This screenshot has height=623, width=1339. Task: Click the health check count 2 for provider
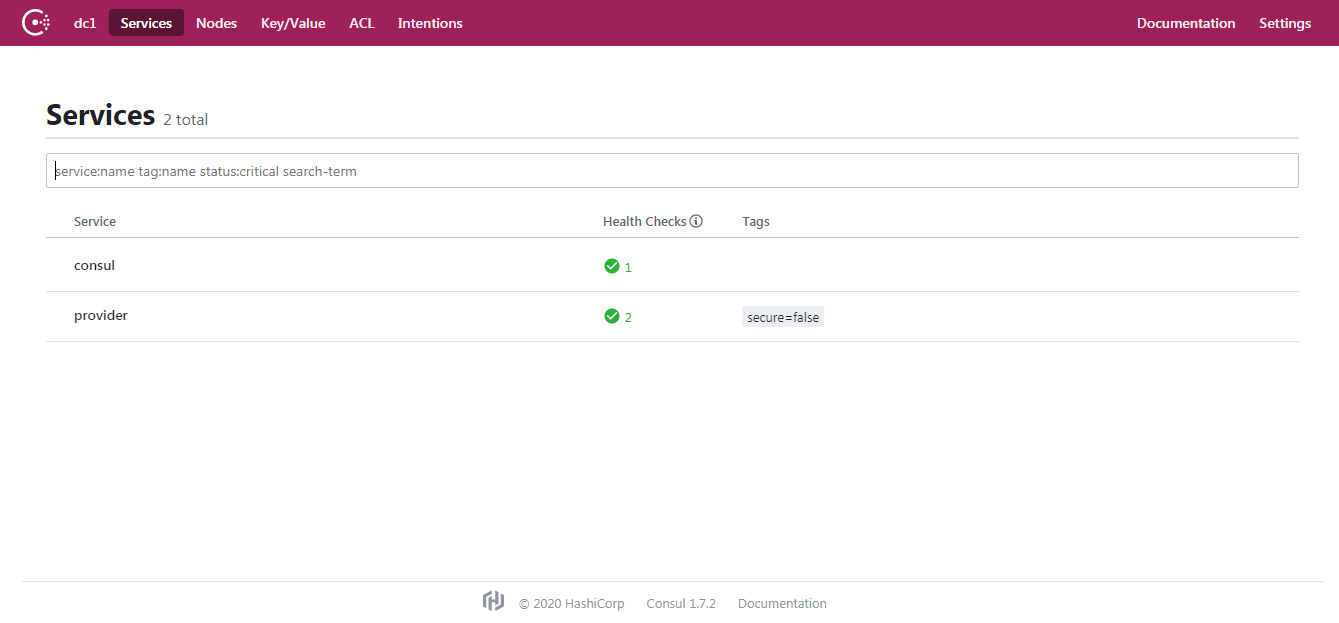click(628, 317)
